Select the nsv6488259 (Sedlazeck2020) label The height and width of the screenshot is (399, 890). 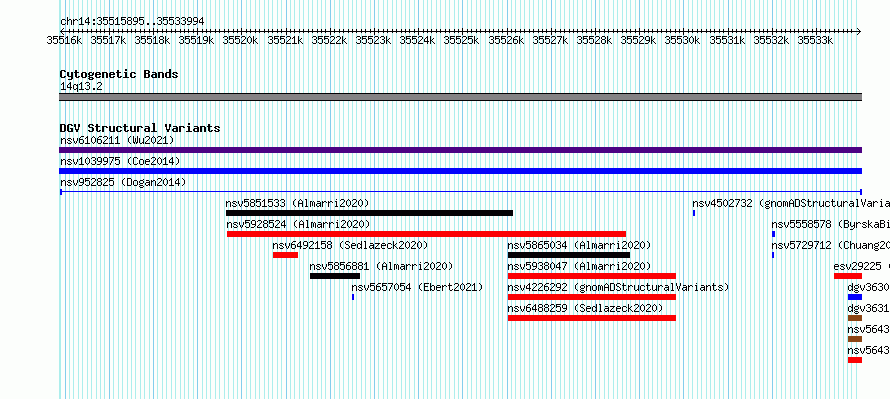pyautogui.click(x=585, y=308)
